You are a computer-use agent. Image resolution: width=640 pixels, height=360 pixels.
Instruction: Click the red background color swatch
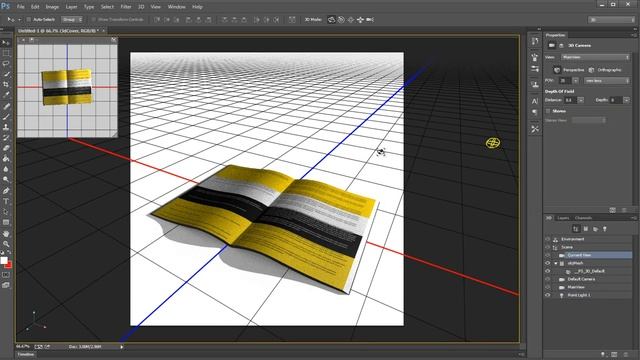[x=9, y=265]
